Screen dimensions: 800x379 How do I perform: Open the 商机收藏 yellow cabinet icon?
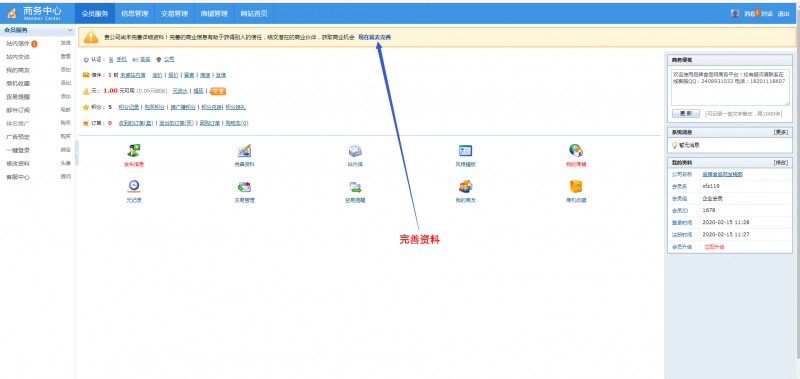pos(576,186)
